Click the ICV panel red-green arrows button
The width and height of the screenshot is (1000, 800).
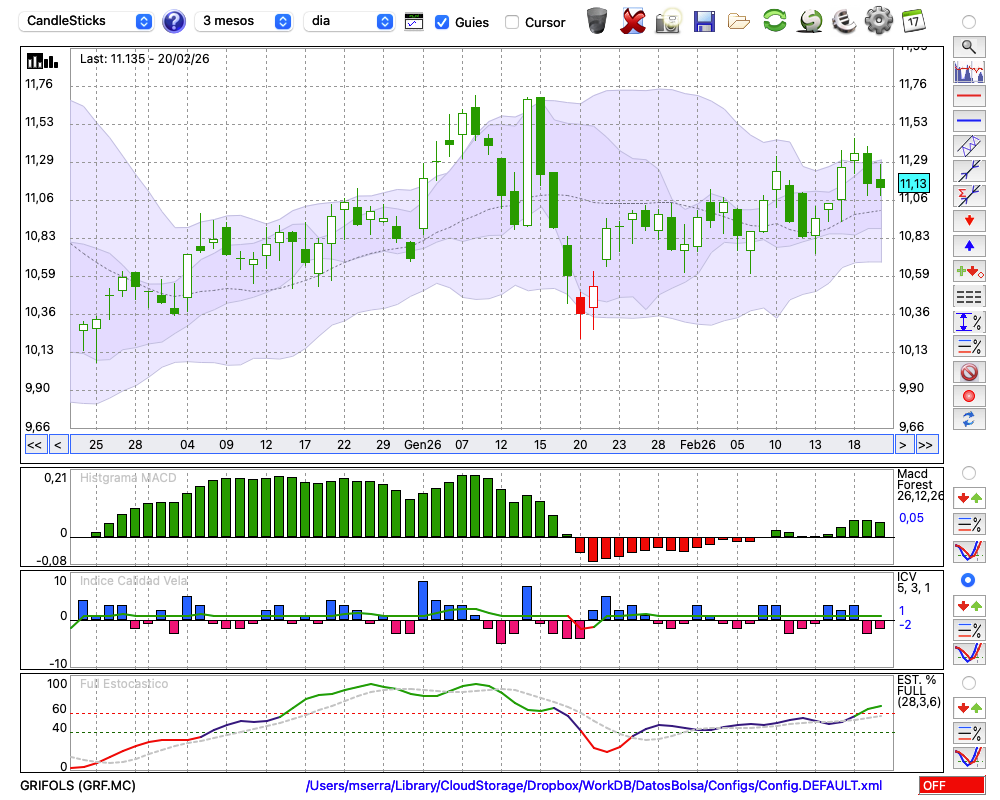coord(969,605)
